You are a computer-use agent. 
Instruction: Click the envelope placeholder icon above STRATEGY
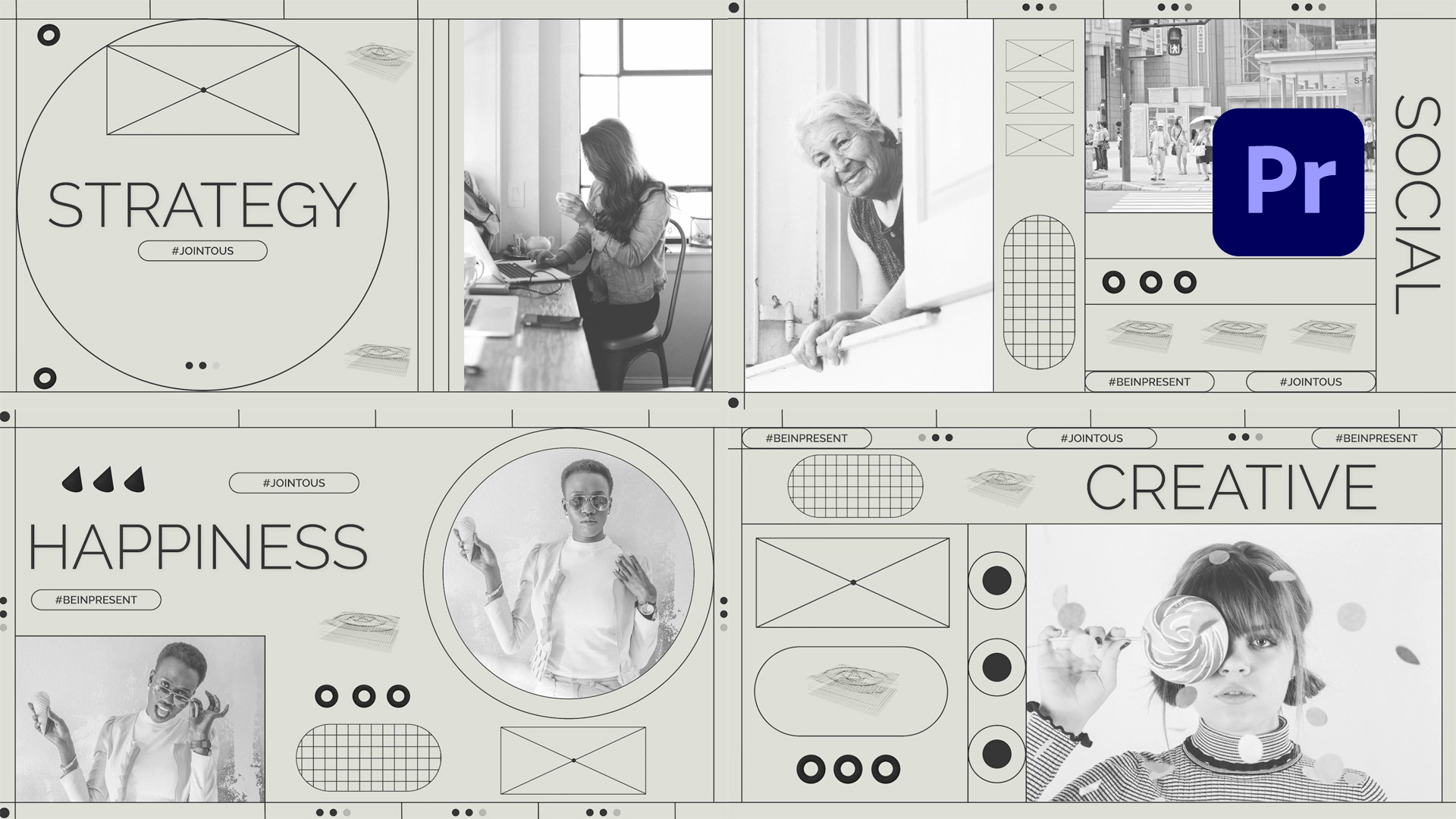(x=203, y=90)
